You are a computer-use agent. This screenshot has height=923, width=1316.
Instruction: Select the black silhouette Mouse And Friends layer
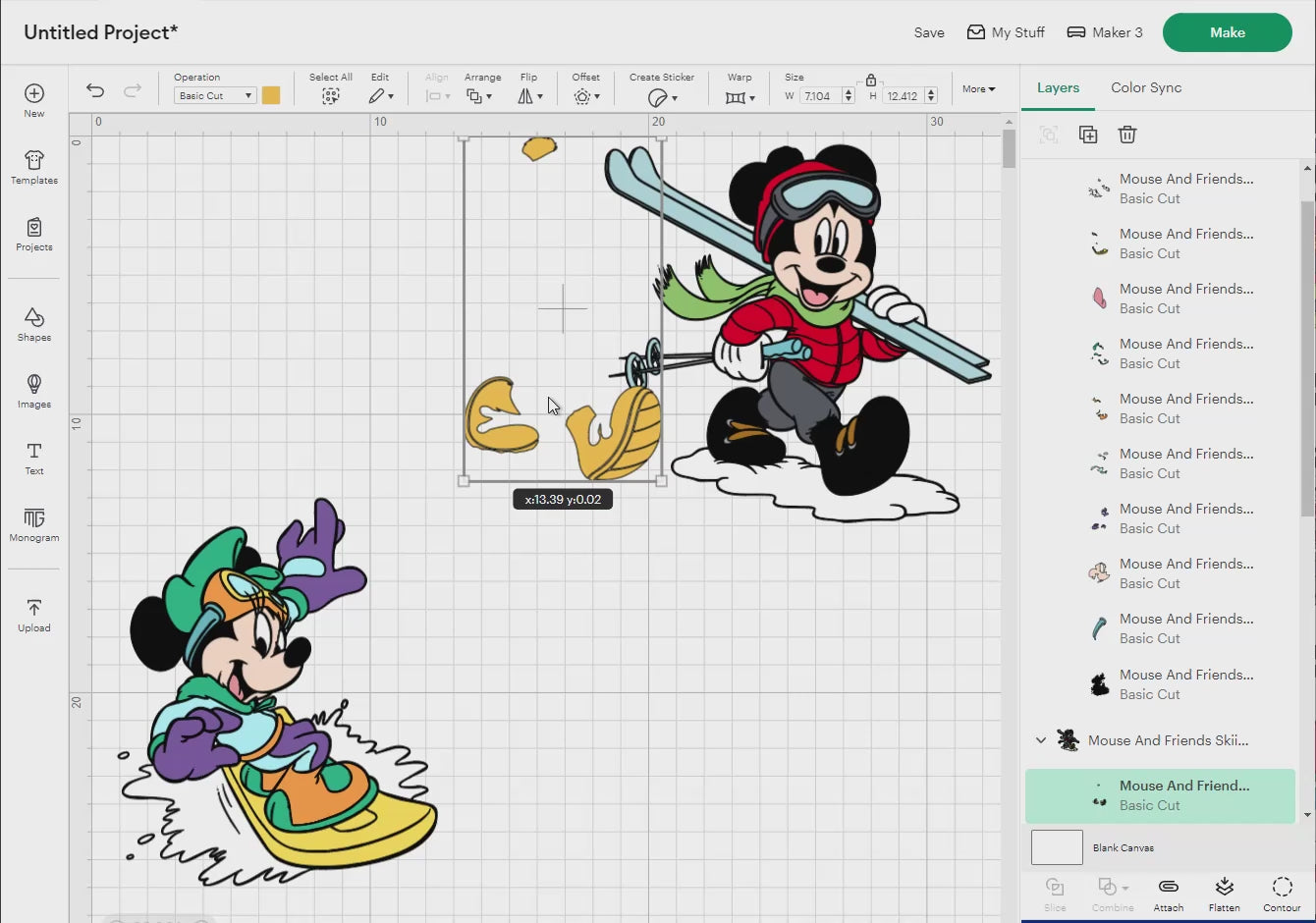(x=1161, y=684)
